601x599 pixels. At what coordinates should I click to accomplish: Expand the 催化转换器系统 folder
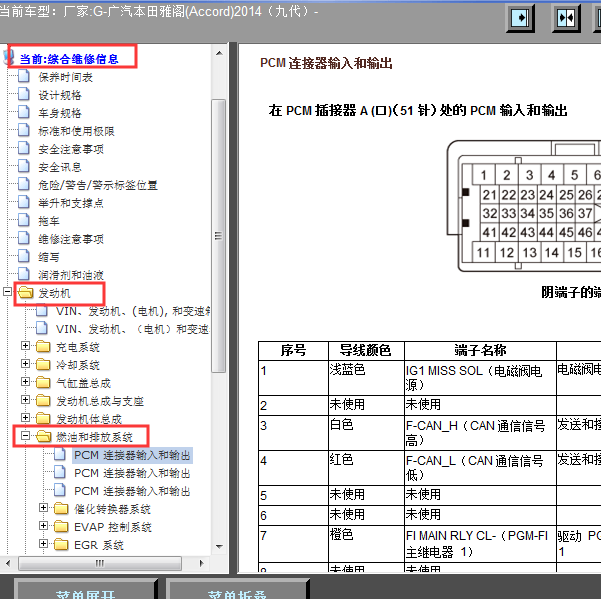point(43,507)
